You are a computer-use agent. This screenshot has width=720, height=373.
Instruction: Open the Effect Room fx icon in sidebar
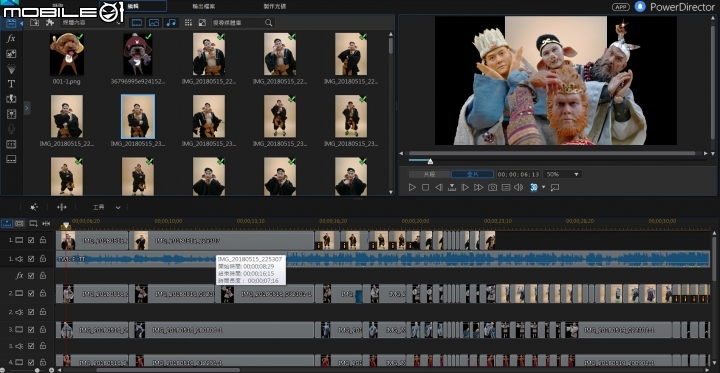(11, 39)
